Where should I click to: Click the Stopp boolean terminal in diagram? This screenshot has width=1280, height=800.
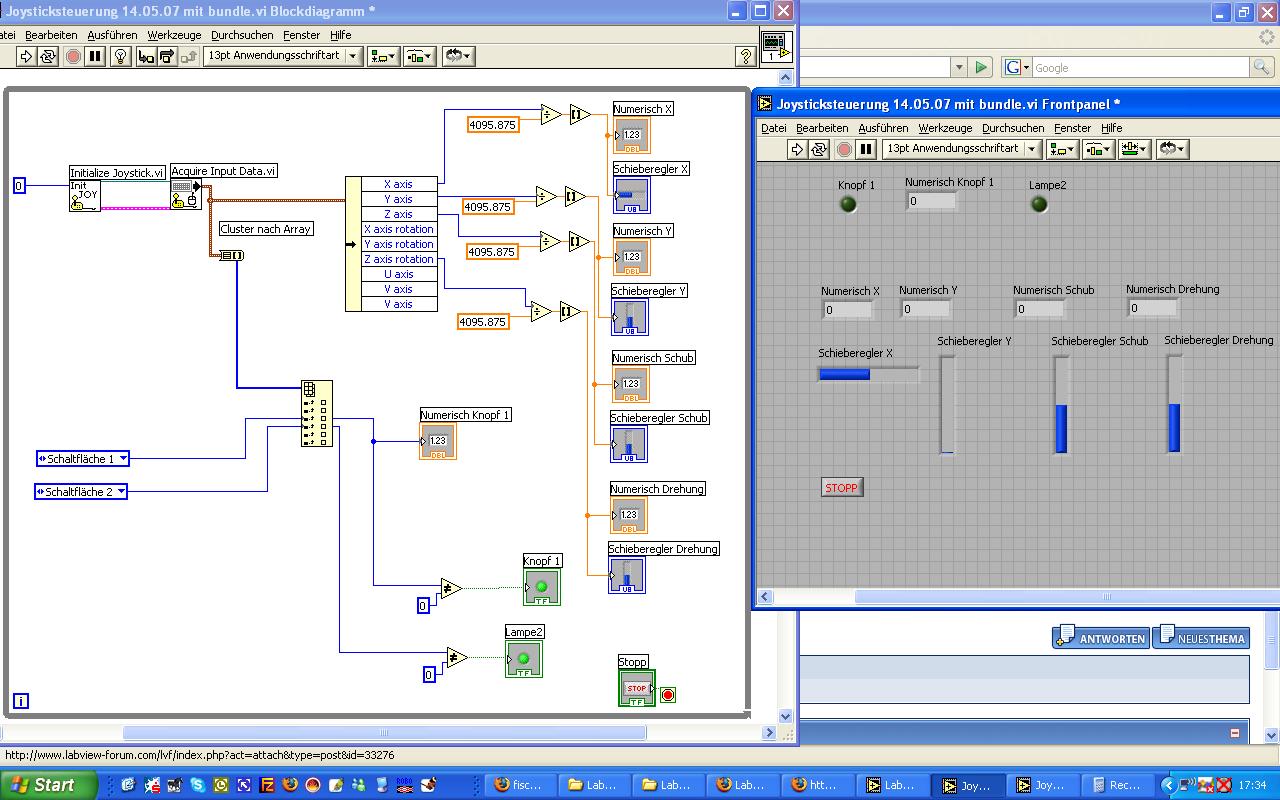click(x=636, y=688)
